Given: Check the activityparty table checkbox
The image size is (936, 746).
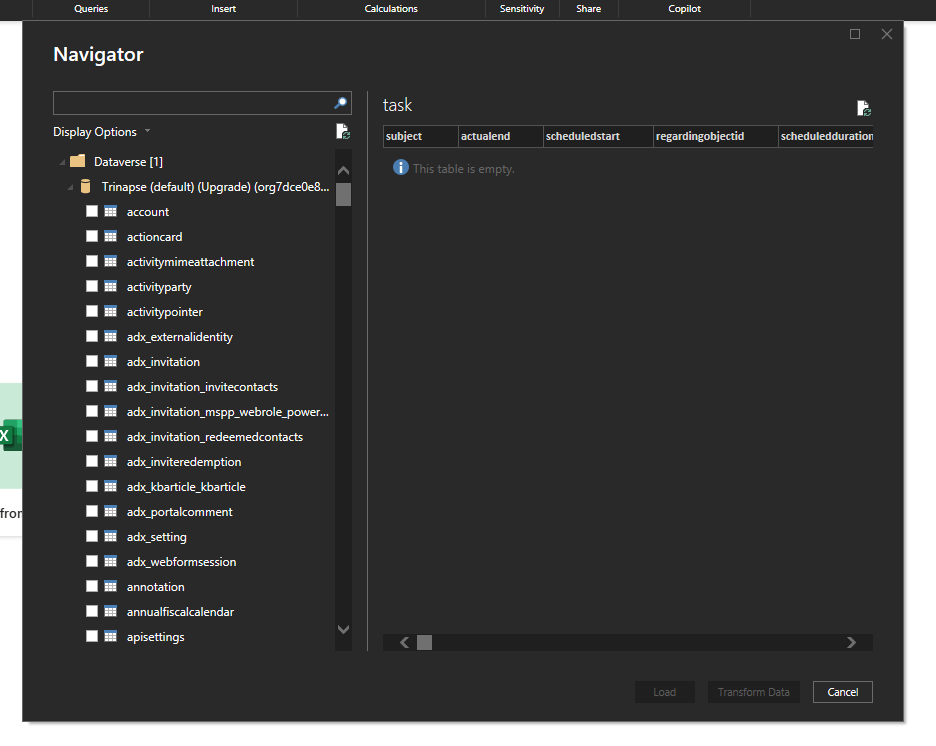Looking at the screenshot, I should pyautogui.click(x=92, y=286).
